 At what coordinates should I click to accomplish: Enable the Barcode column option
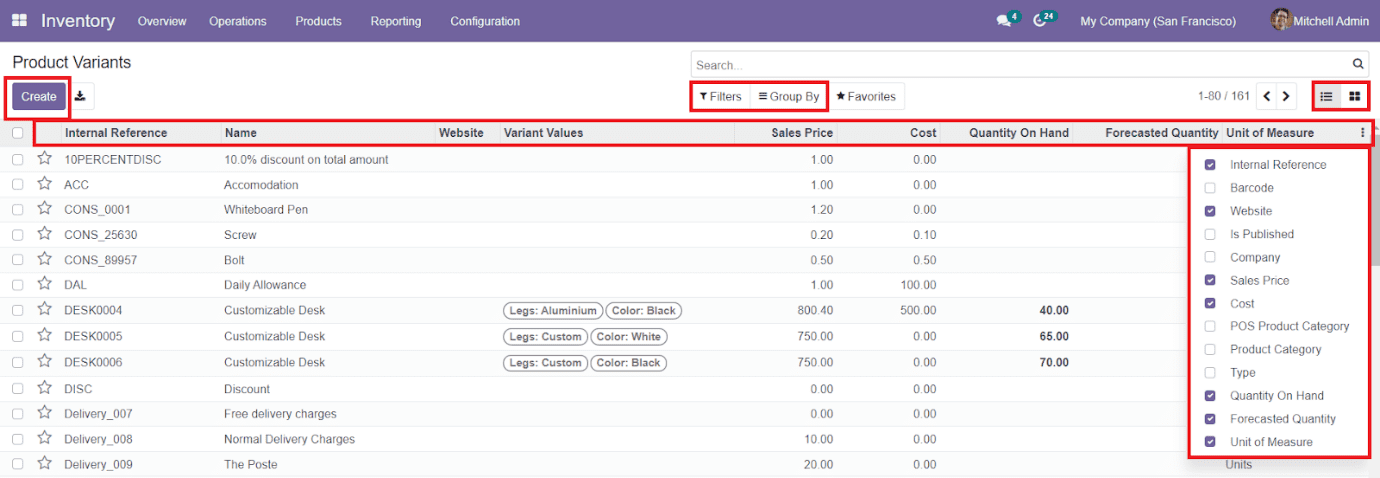click(1211, 188)
